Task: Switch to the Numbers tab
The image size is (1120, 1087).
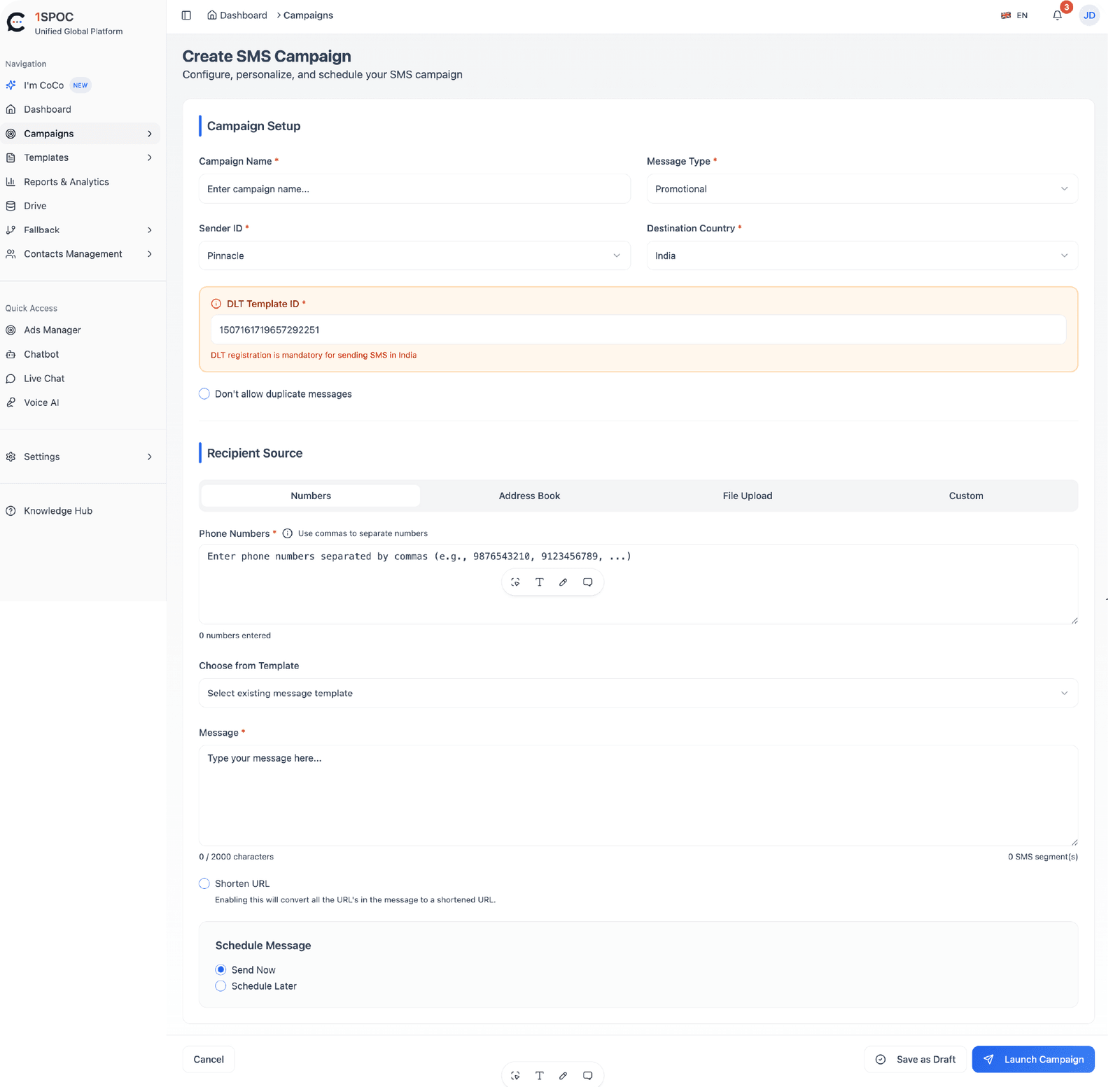Action: [311, 496]
